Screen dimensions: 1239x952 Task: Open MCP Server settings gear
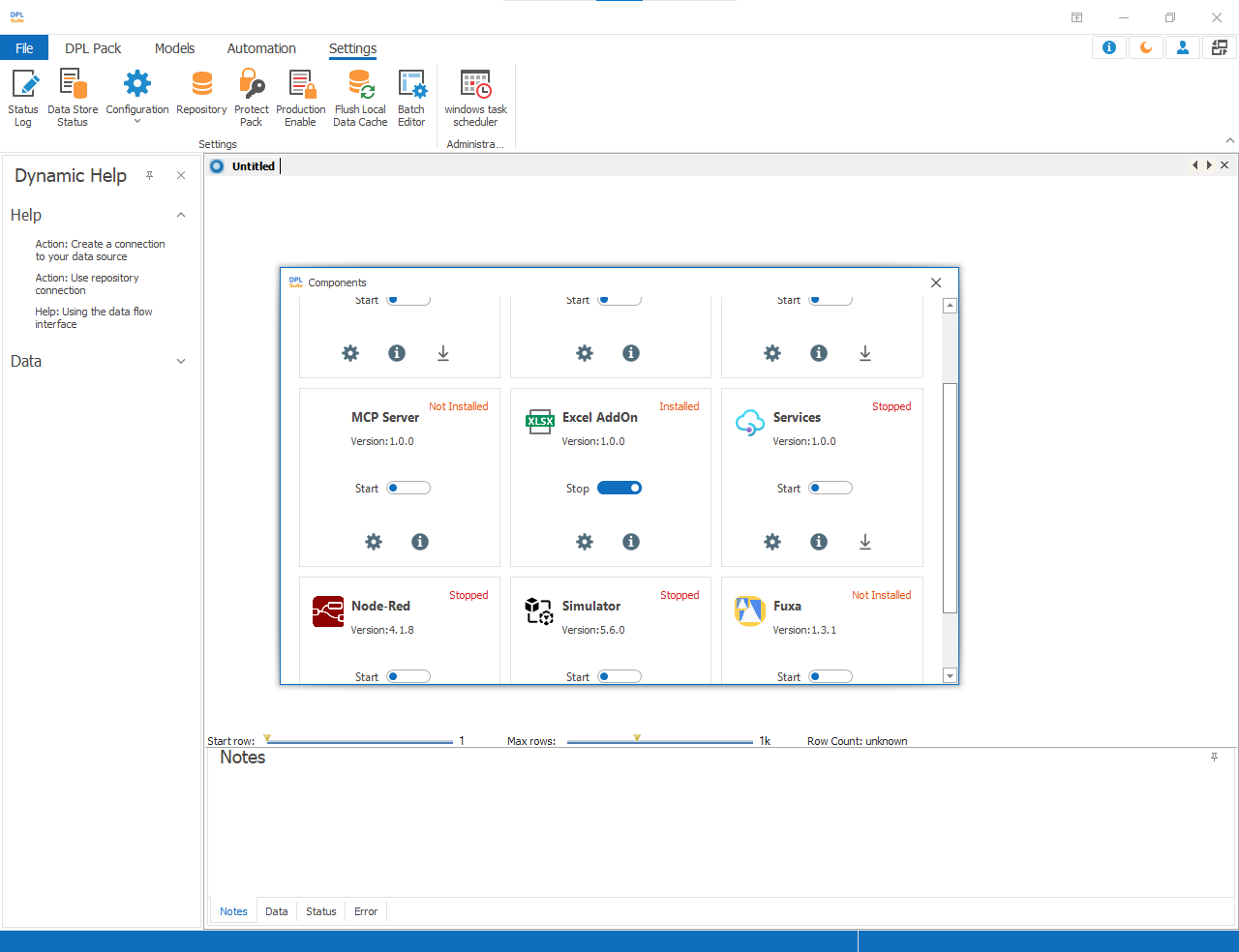(374, 542)
